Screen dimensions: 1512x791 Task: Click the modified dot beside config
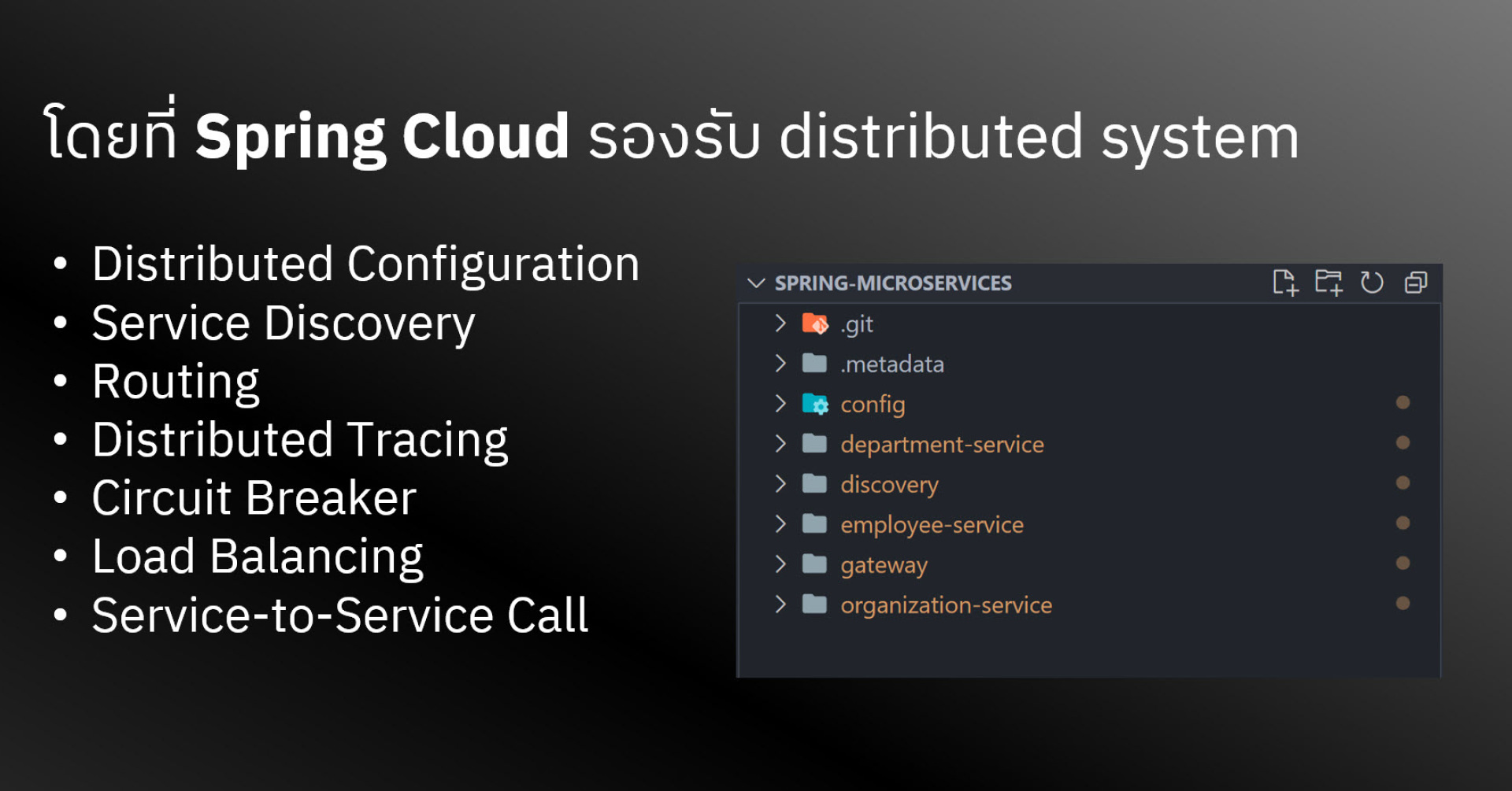pyautogui.click(x=1403, y=402)
